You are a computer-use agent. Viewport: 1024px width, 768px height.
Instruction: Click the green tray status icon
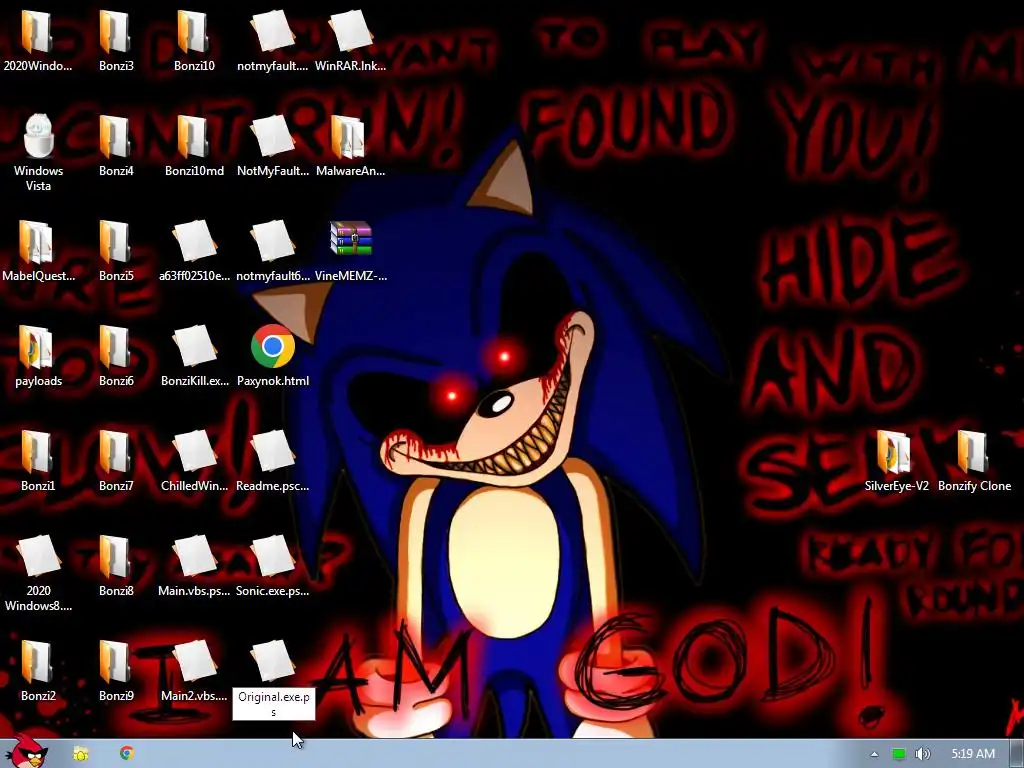[899, 754]
